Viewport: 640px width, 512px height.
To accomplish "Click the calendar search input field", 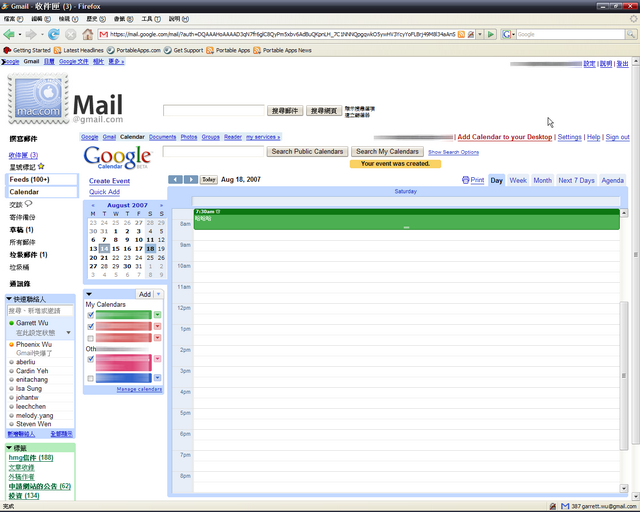I will click(213, 151).
